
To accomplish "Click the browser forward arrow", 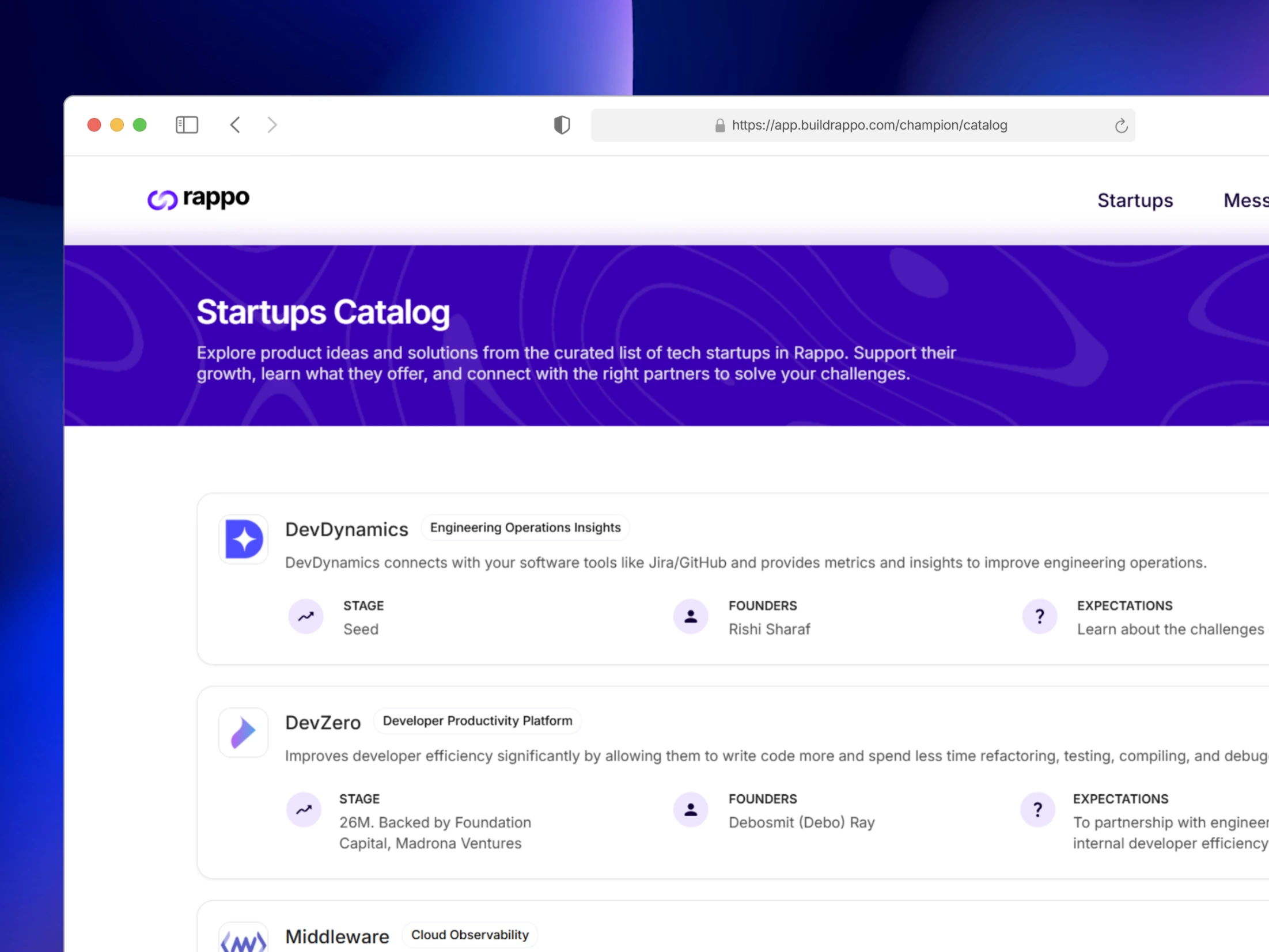I will 272,125.
